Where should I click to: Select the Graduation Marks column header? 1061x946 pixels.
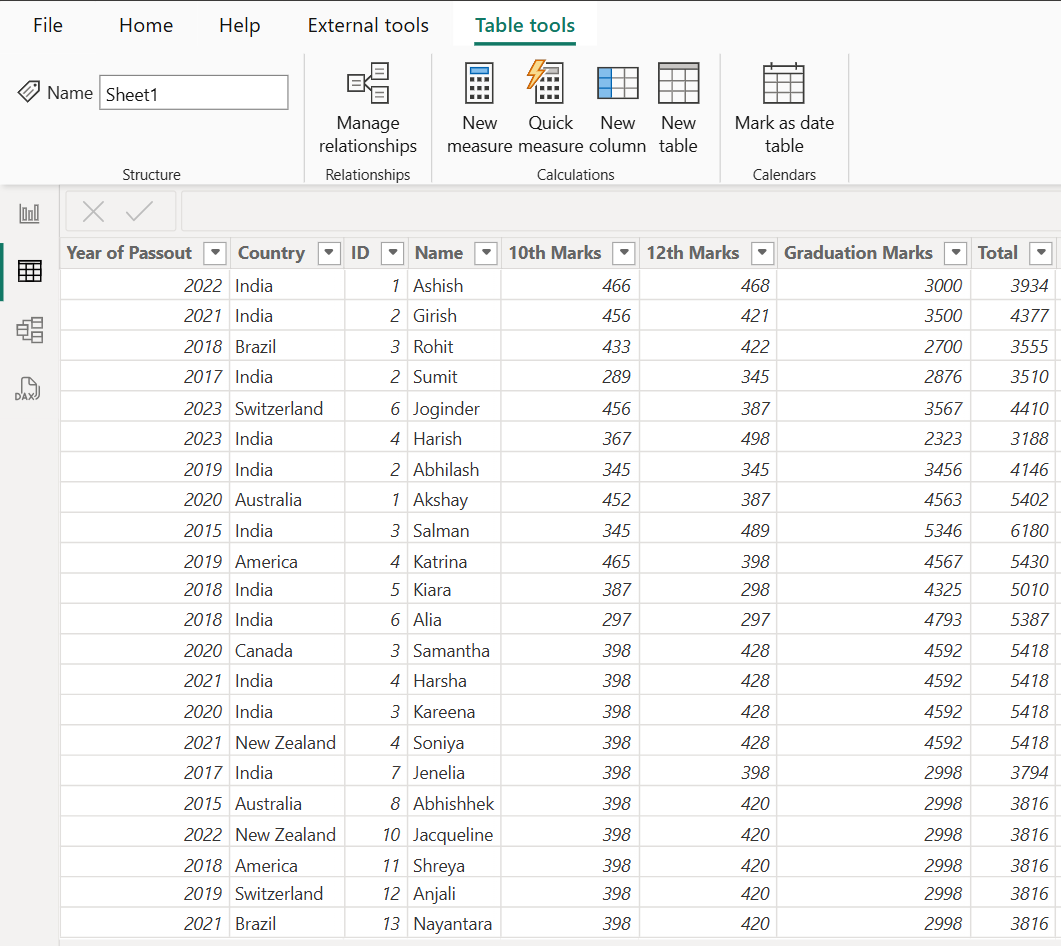click(858, 253)
